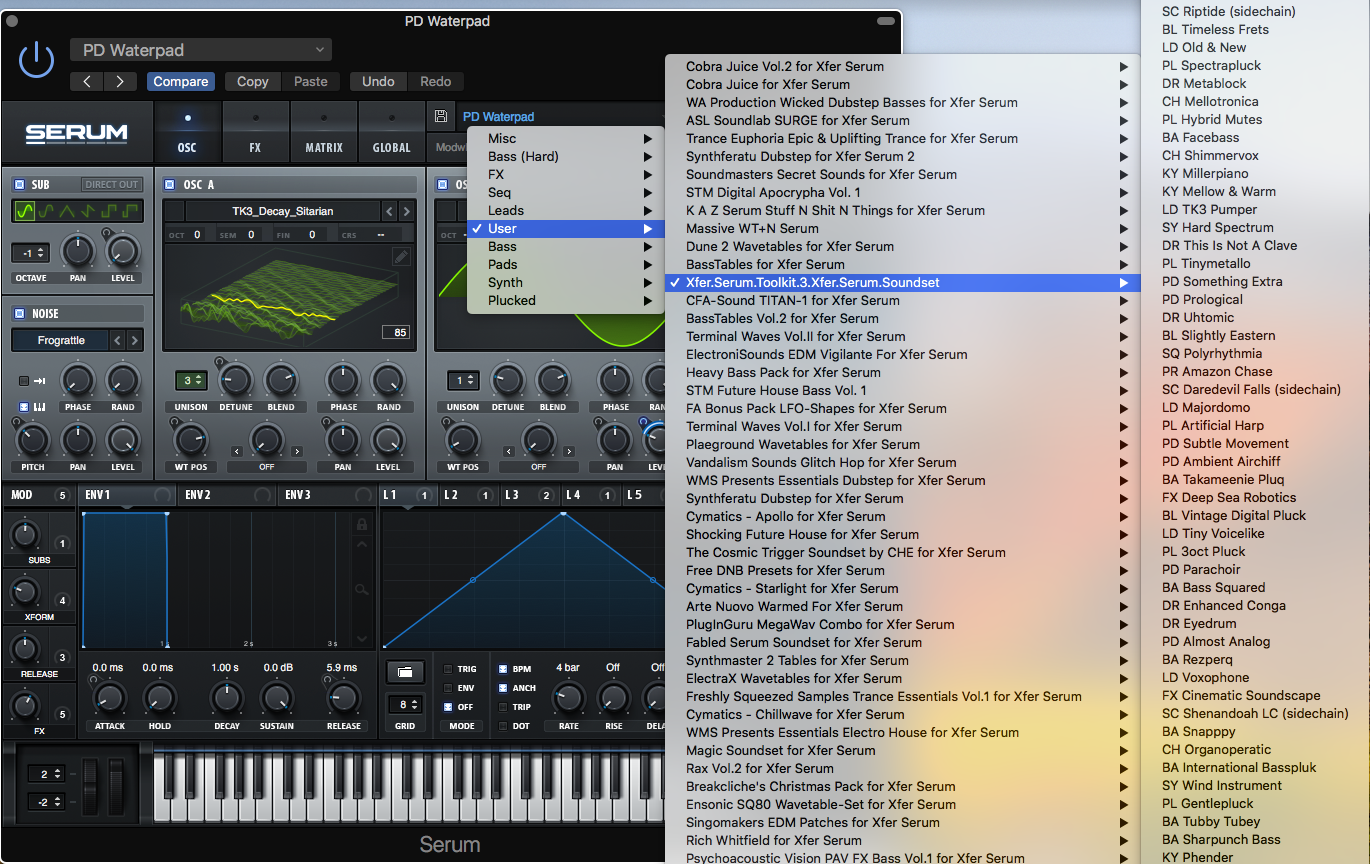Click the LFO RATE knob
This screenshot has width=1370, height=864.
click(x=569, y=699)
